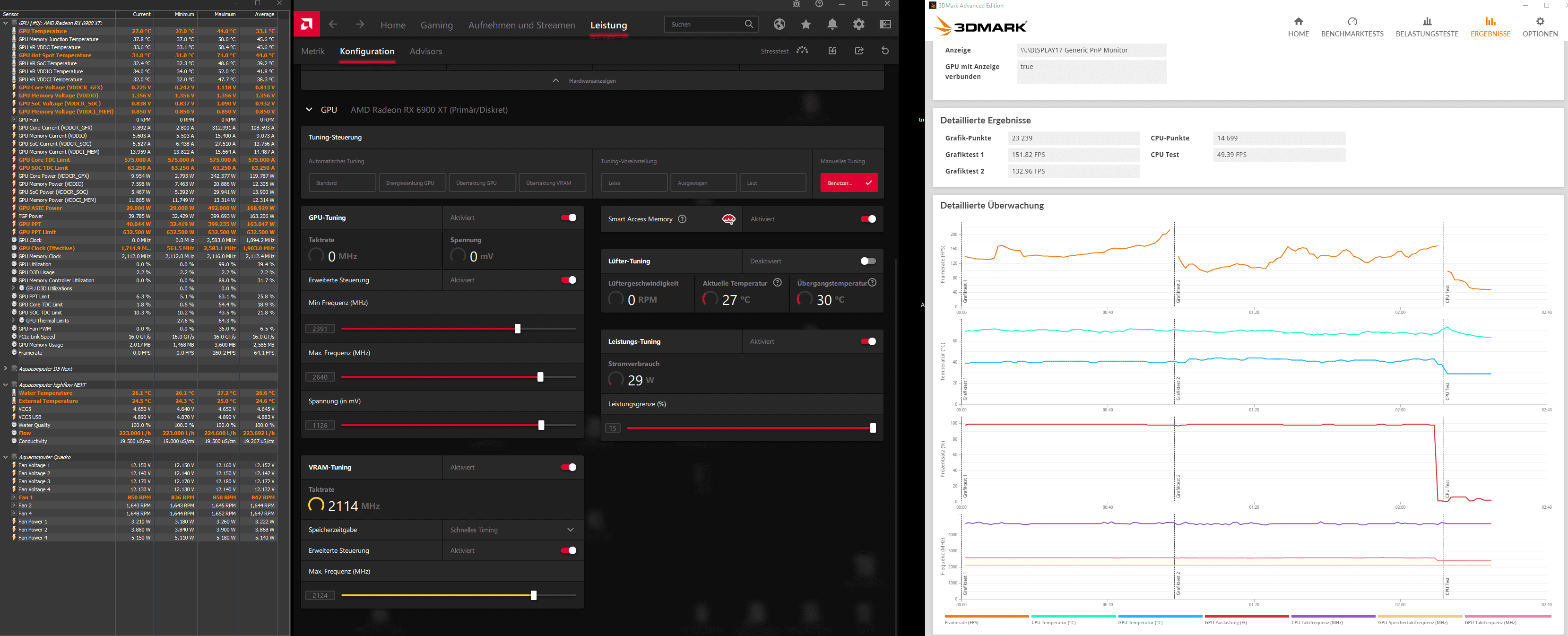The width and height of the screenshot is (1568, 636).
Task: Select the Standard automatic tuning preset
Action: (x=342, y=183)
